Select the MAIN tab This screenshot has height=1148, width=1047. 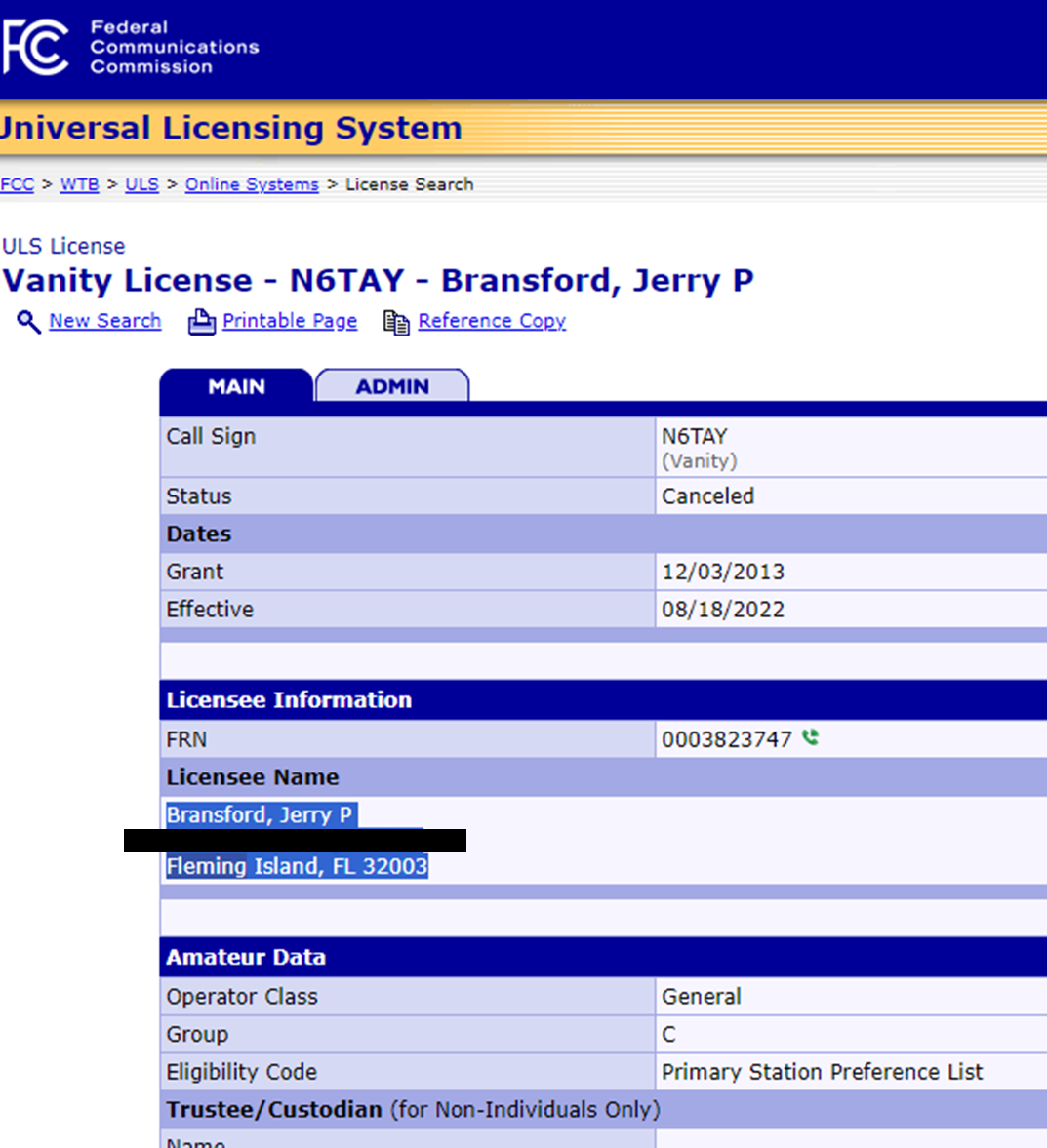[x=236, y=386]
